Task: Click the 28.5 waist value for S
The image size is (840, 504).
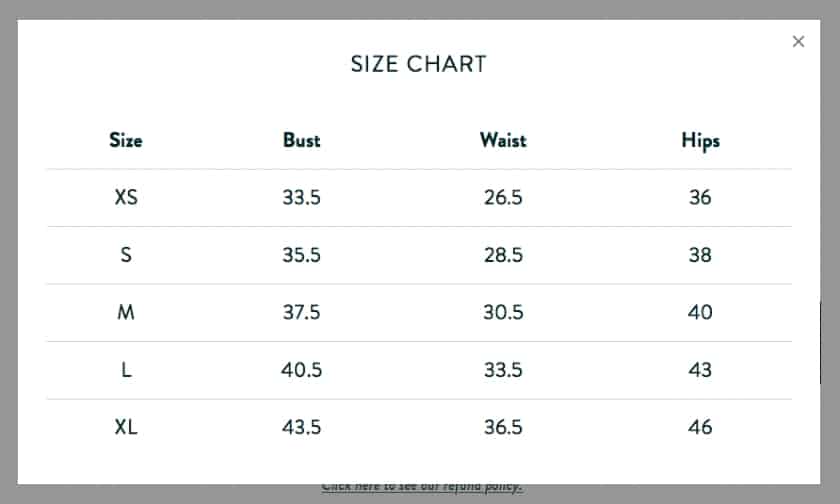Action: point(503,254)
